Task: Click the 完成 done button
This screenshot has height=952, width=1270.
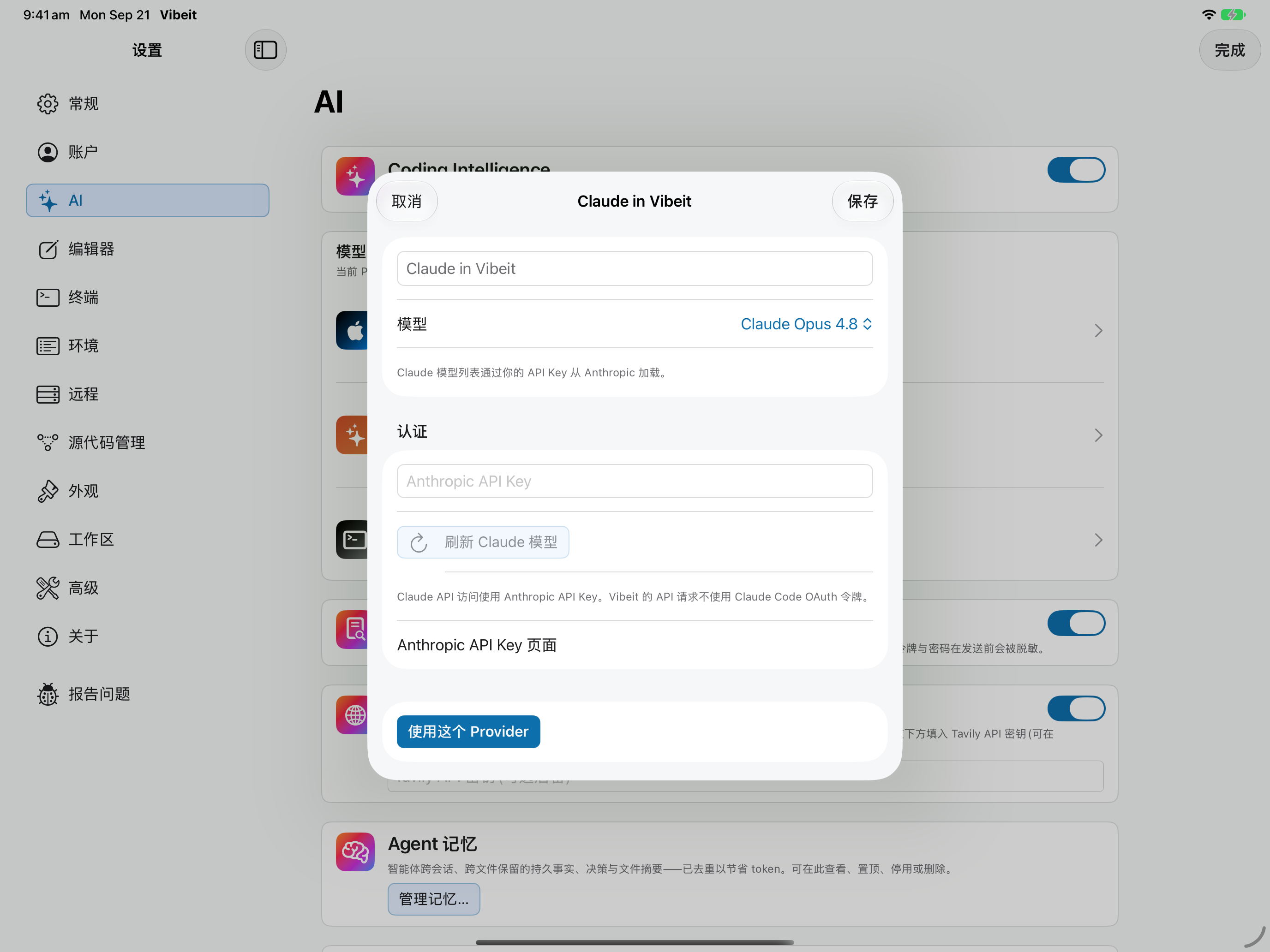Action: 1229,50
